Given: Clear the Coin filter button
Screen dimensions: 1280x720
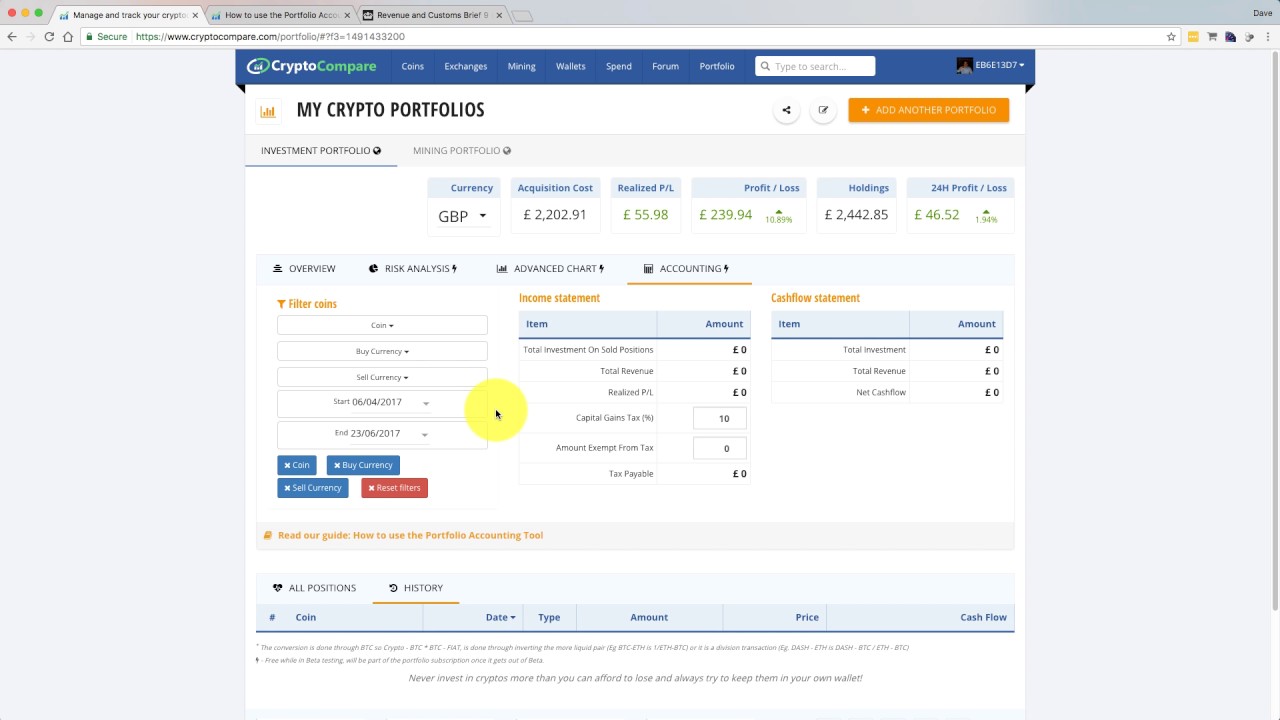Looking at the screenshot, I should (x=297, y=465).
